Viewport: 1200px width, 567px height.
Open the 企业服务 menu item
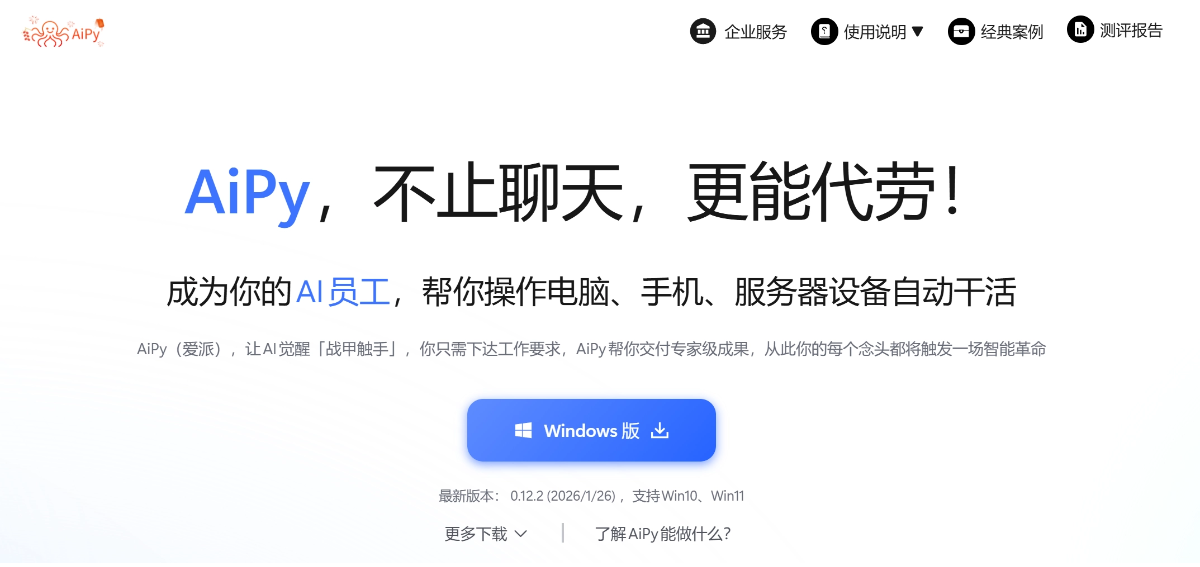(x=755, y=32)
